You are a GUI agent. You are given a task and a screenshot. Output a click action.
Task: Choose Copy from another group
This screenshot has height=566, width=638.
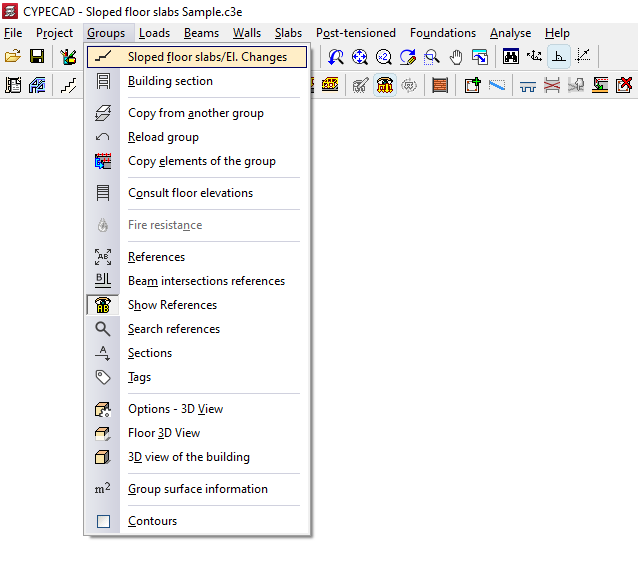click(x=197, y=113)
